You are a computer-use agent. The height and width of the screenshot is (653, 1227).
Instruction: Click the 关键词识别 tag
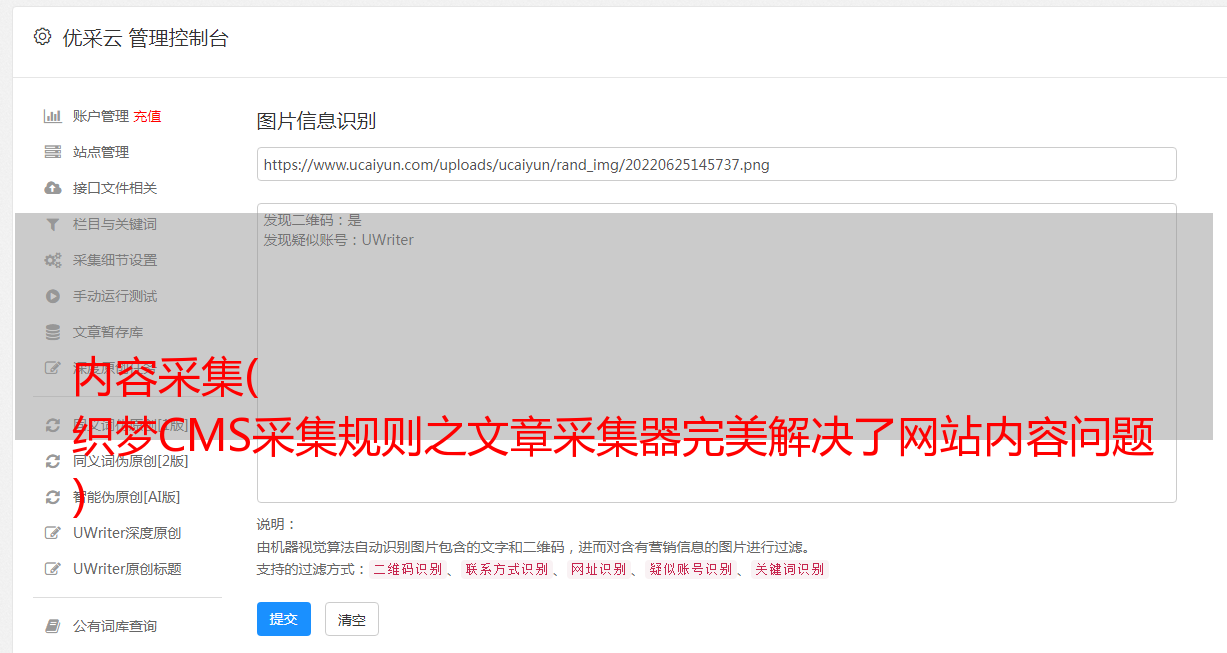(790, 569)
